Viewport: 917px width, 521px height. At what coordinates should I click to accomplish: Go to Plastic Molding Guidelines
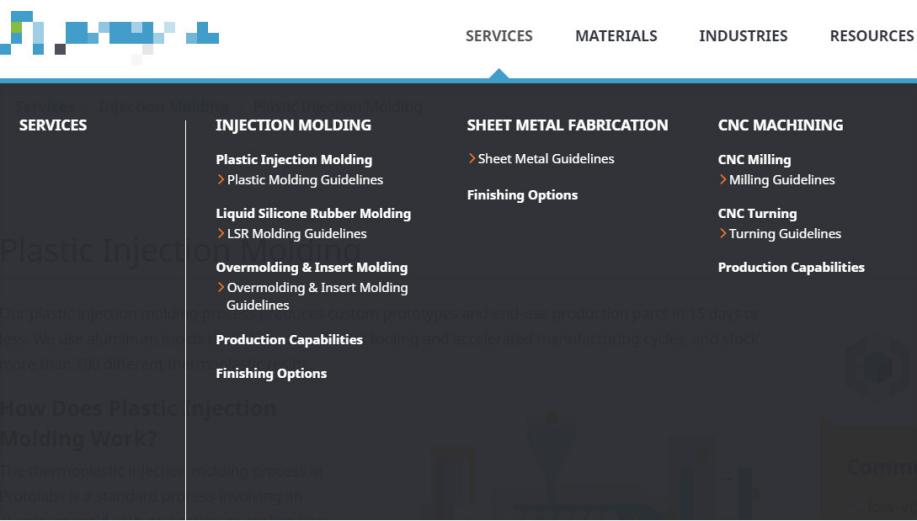pos(304,180)
